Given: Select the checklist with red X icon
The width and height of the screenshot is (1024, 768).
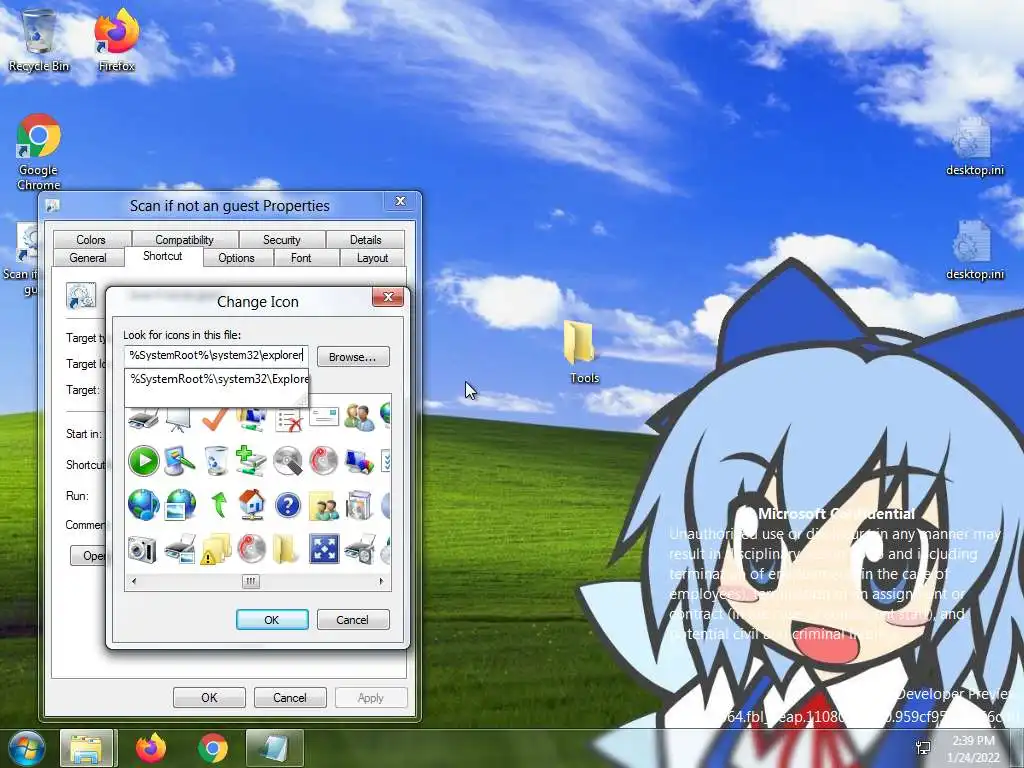Looking at the screenshot, I should point(288,420).
